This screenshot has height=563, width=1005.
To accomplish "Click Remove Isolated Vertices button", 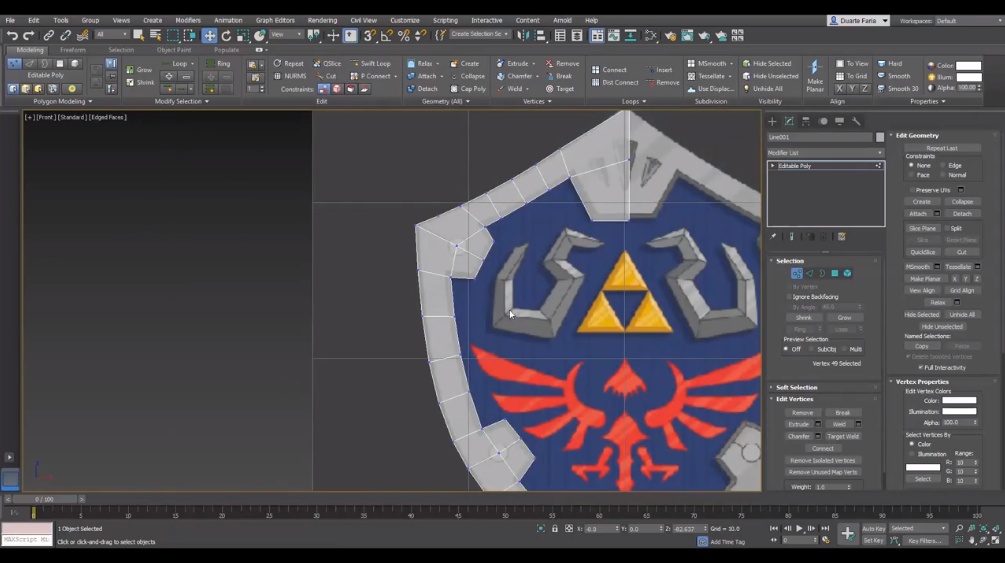I will coord(822,460).
